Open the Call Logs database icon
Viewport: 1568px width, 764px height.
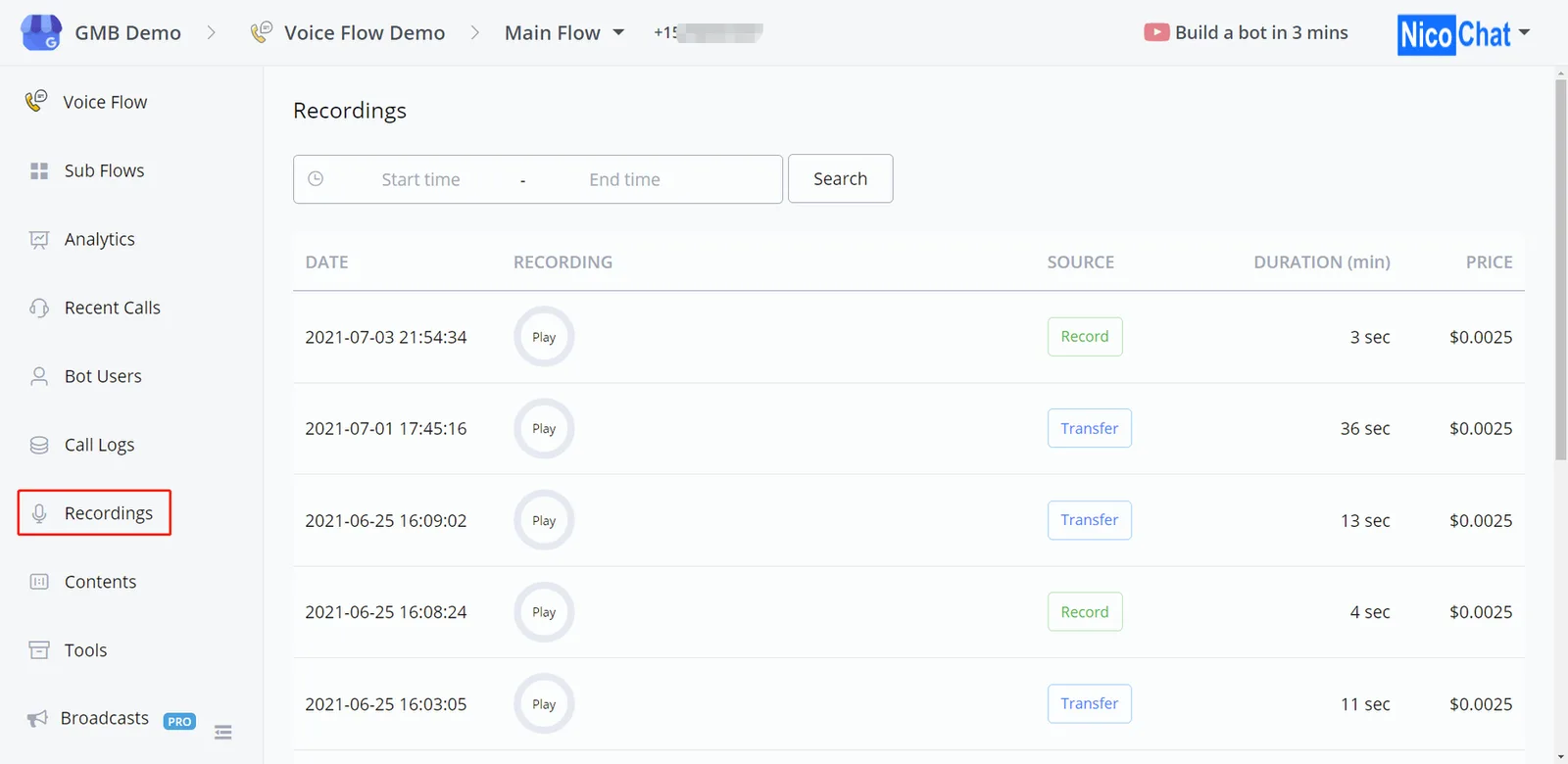tap(39, 445)
